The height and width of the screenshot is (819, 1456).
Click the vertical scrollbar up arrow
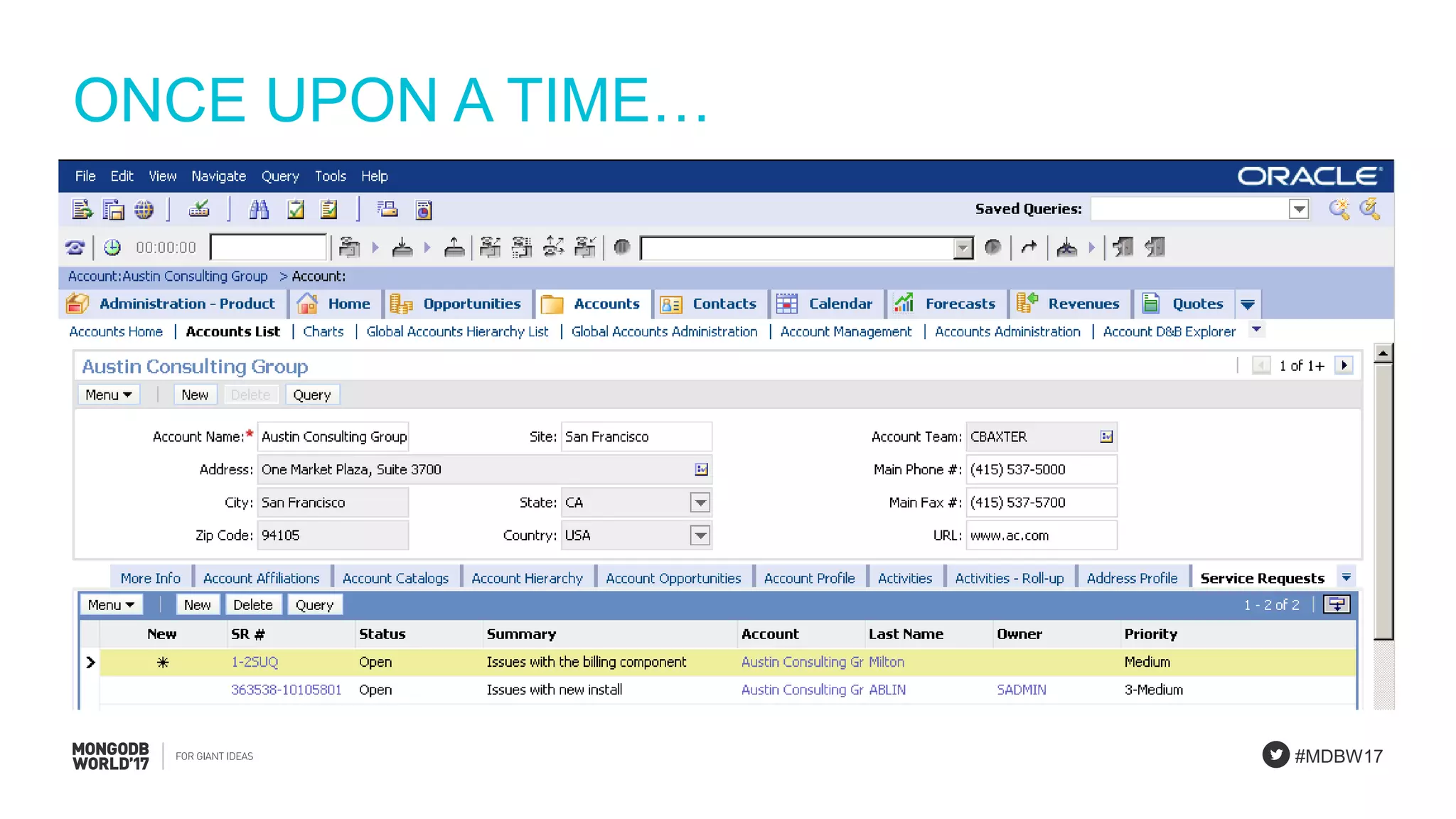(1383, 353)
